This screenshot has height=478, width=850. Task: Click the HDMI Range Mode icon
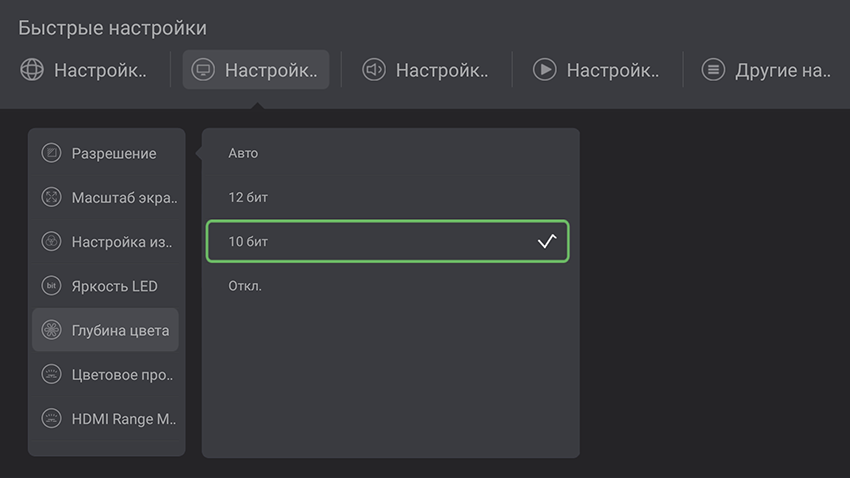point(52,419)
